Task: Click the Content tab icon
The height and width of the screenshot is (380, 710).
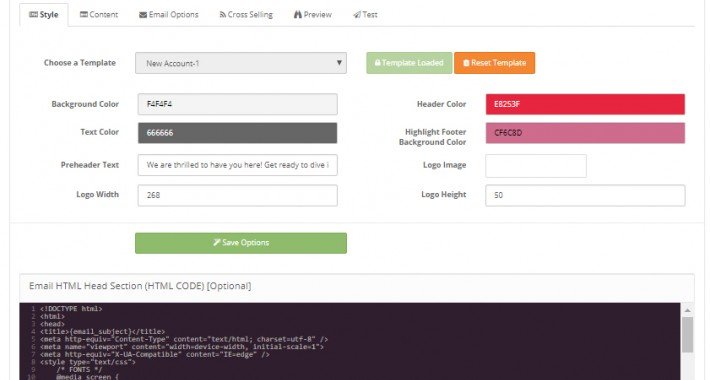Action: click(x=84, y=14)
